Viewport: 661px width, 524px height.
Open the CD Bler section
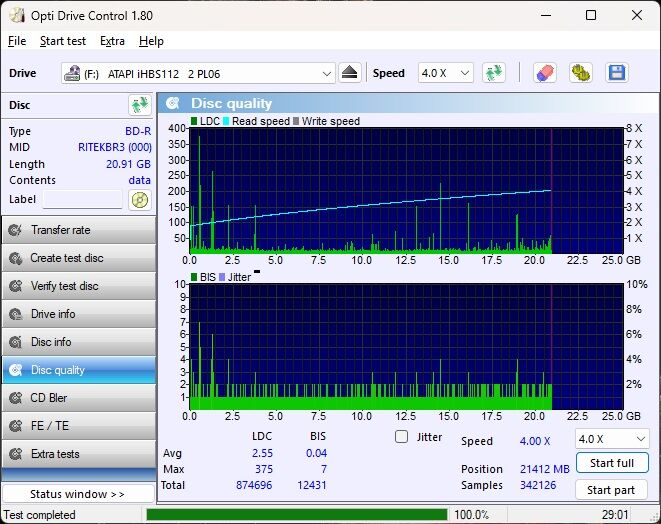coord(79,398)
